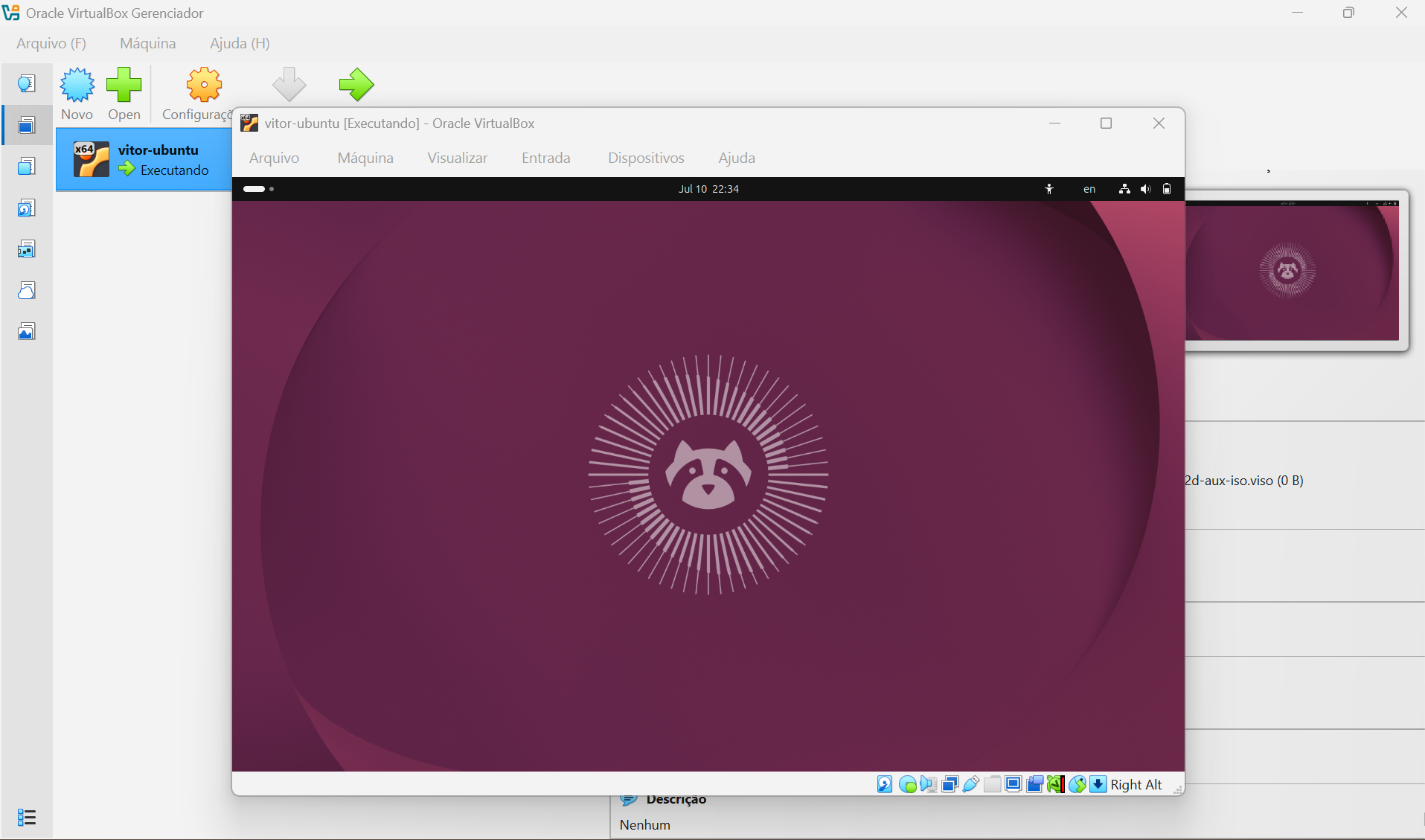Viewport: 1425px width, 840px height.
Task: Click the mouse integration status icon
Action: 1077,784
